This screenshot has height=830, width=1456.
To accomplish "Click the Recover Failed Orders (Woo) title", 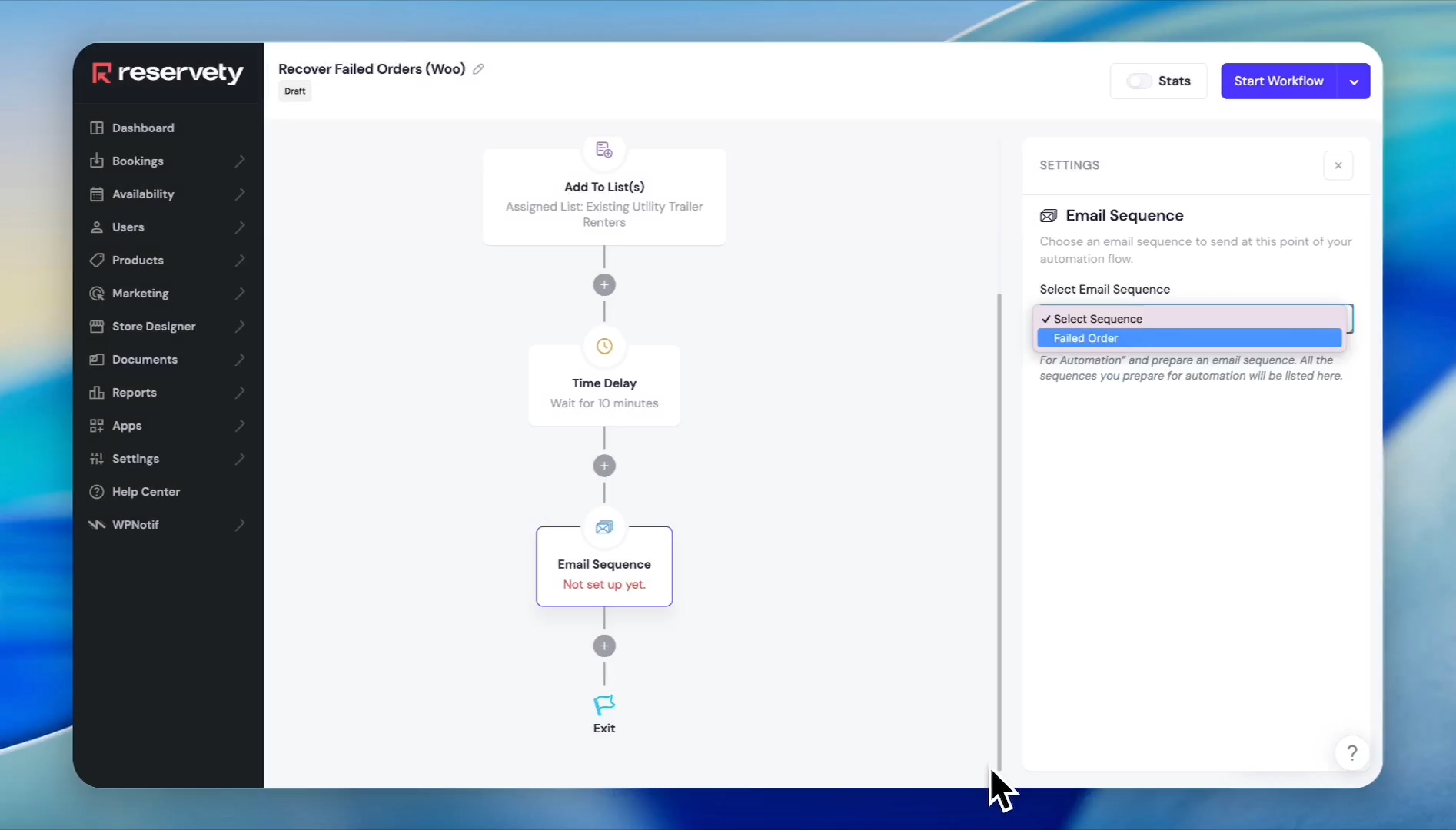I will [371, 69].
